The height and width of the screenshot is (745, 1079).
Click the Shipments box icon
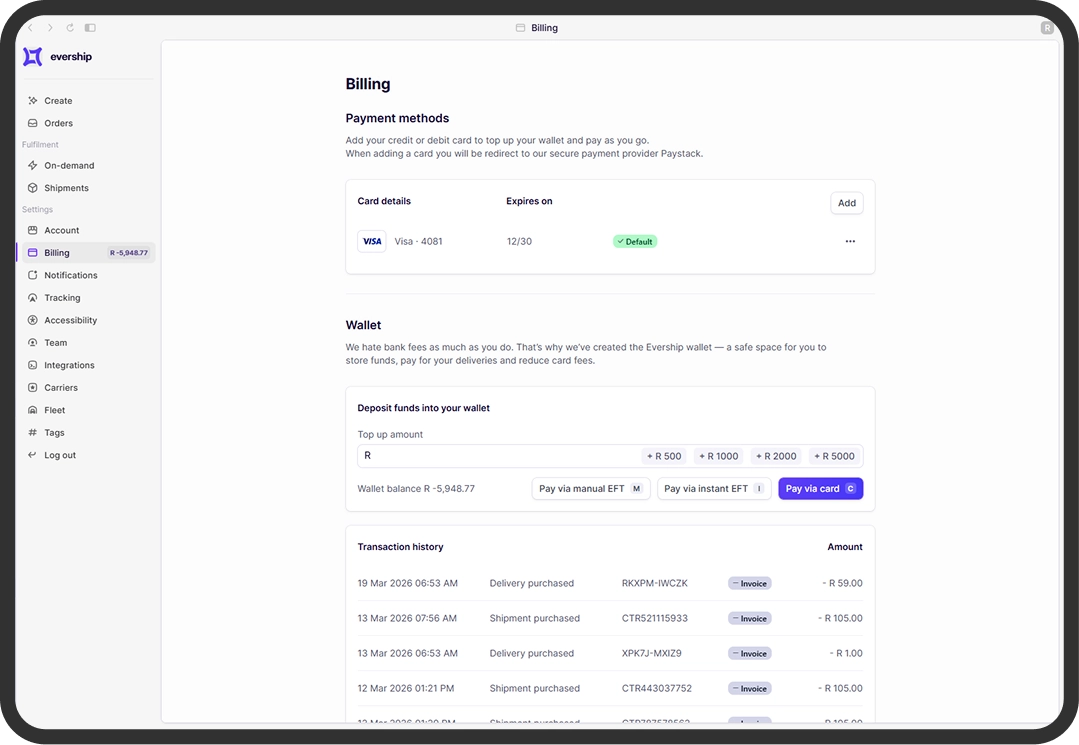[x=33, y=188]
